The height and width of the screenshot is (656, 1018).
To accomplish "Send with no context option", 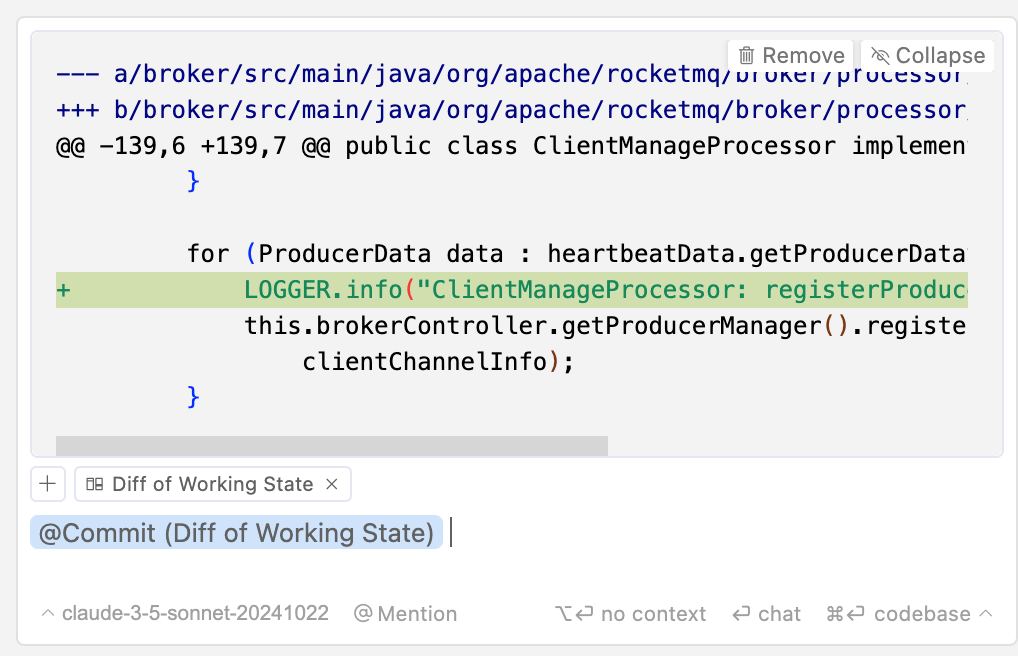I will click(x=630, y=614).
